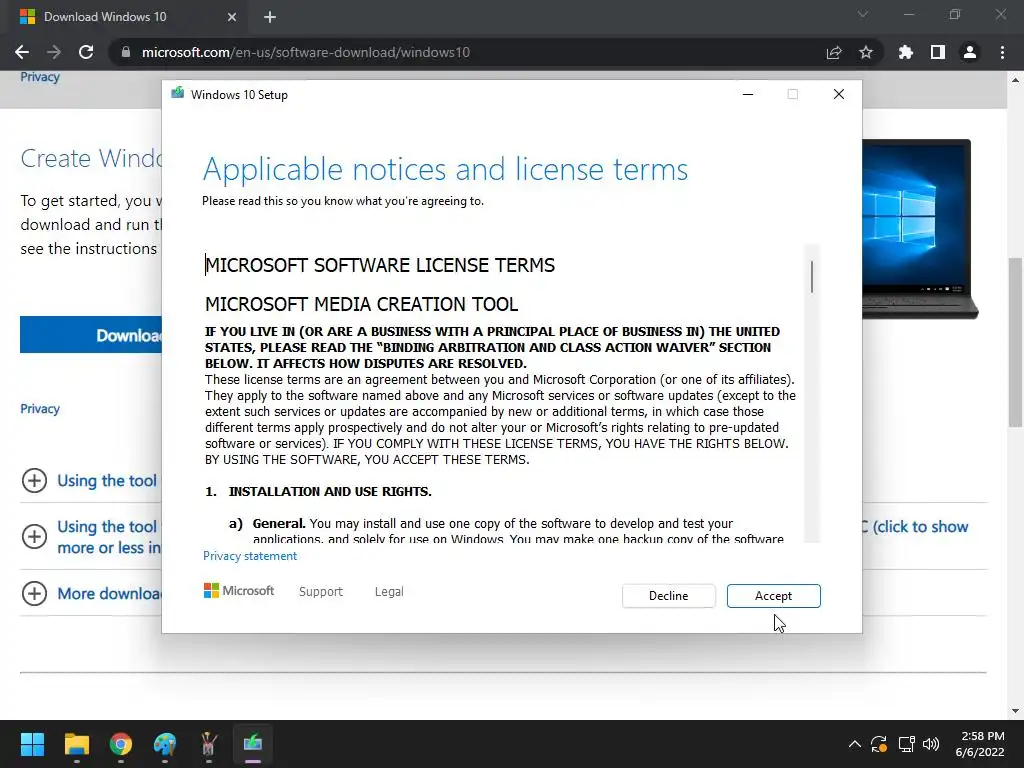Open Chrome extensions puzzle icon
The image size is (1024, 768).
905,52
